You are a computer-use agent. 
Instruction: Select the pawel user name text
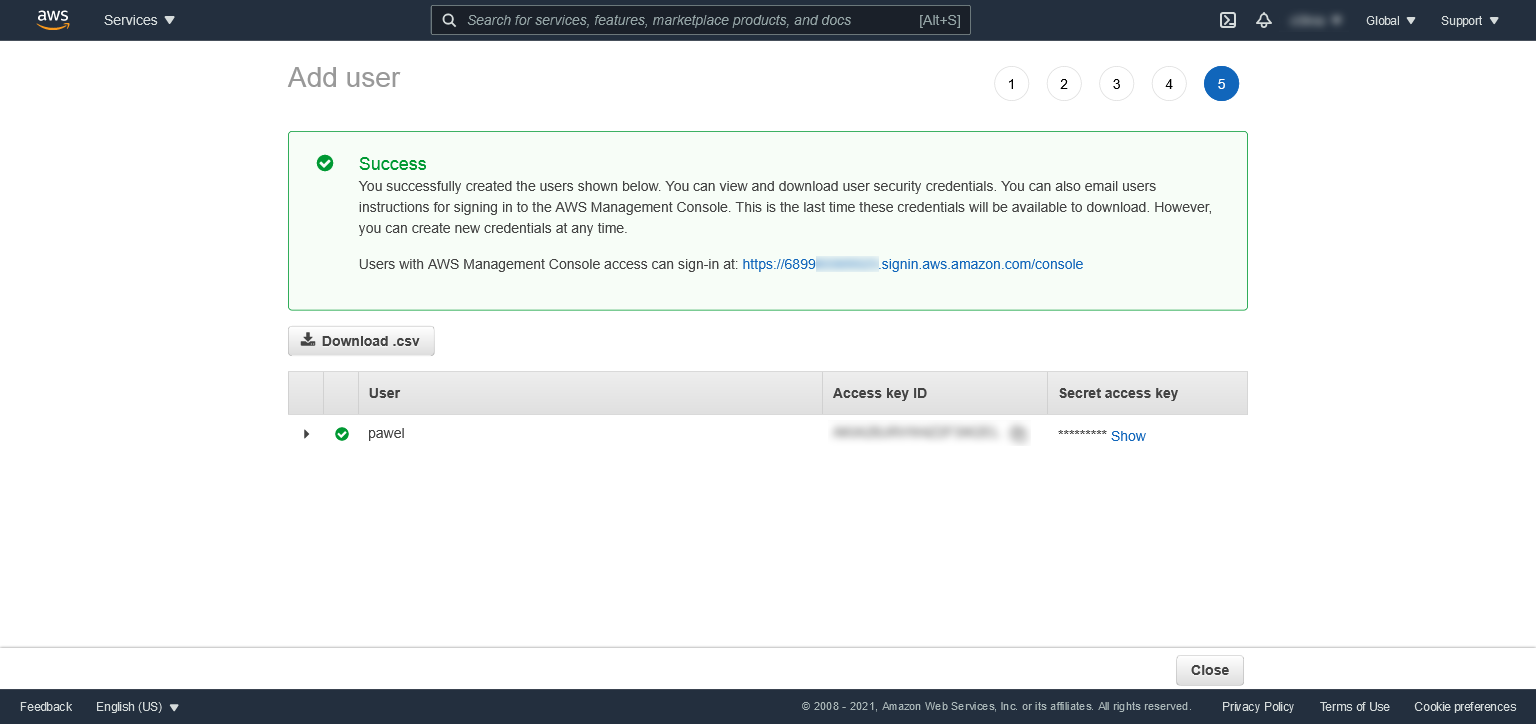[386, 434]
